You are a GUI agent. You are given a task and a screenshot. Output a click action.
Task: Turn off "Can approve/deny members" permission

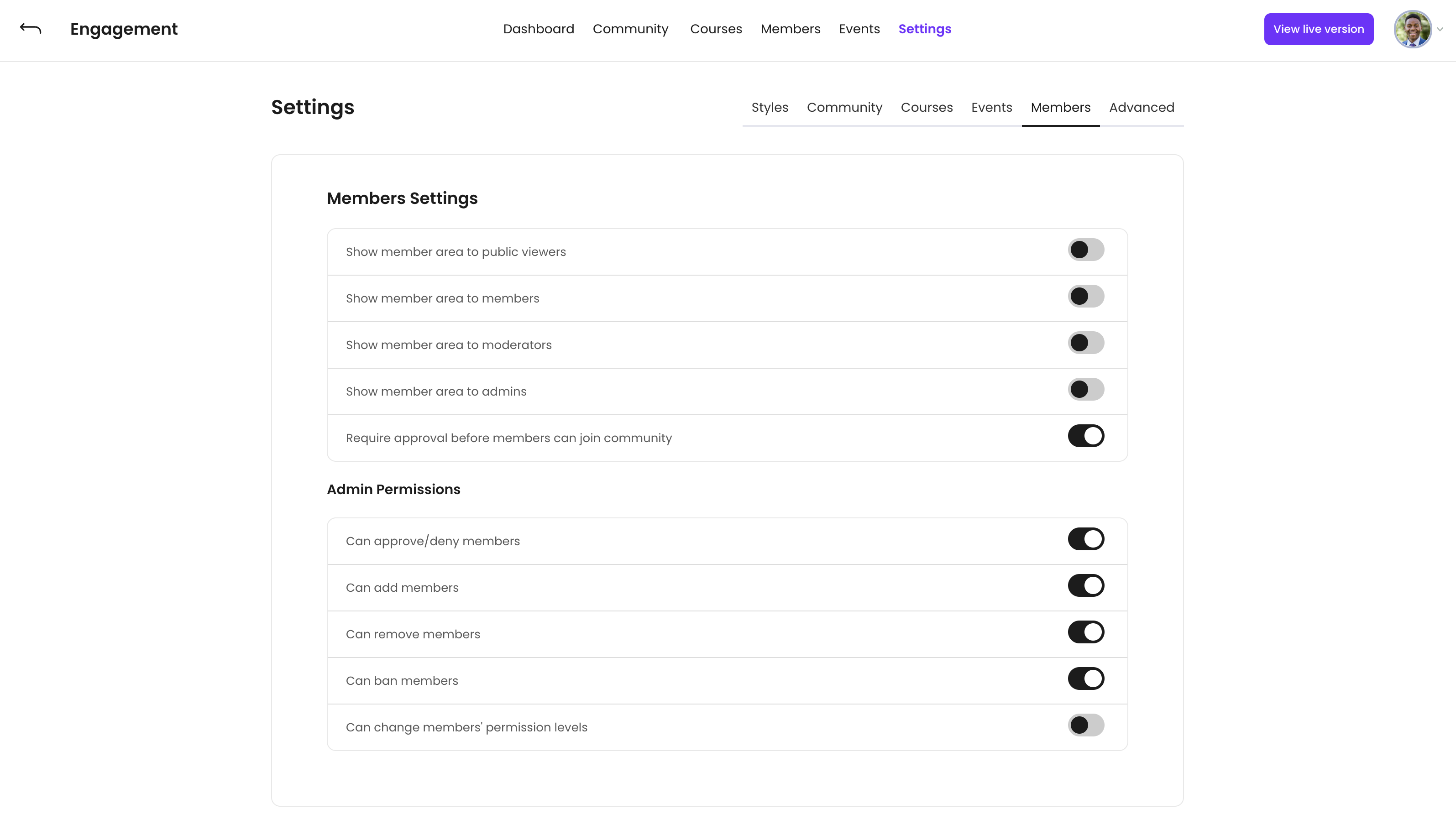pos(1086,539)
